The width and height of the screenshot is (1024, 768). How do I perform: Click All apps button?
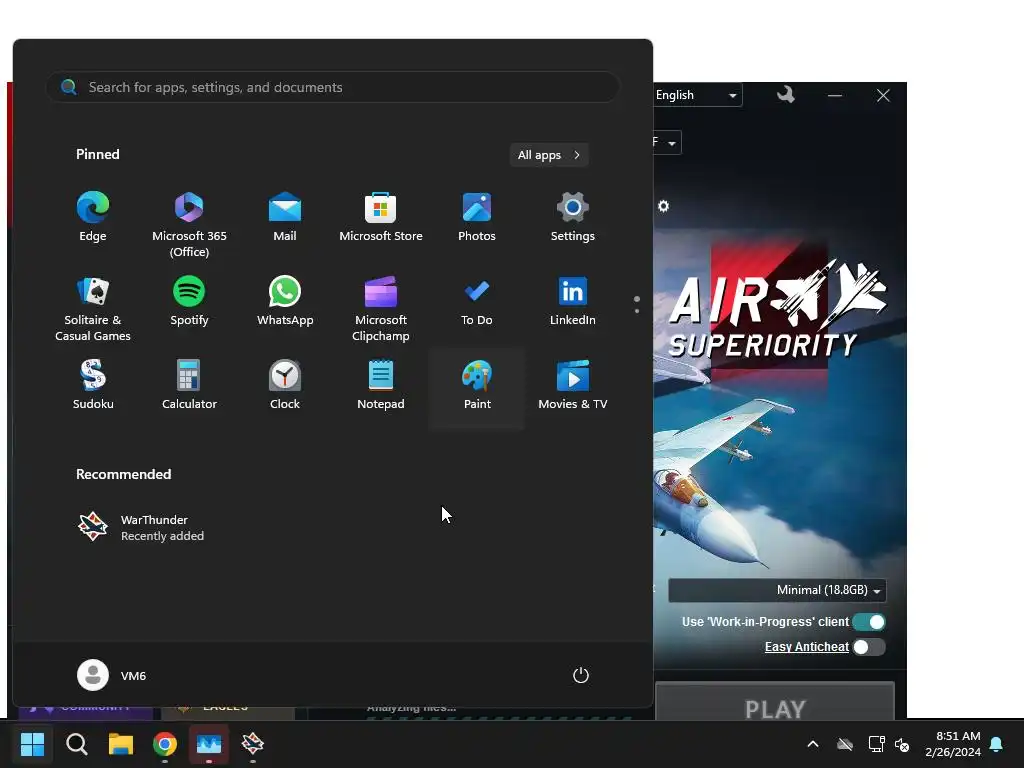coord(549,155)
